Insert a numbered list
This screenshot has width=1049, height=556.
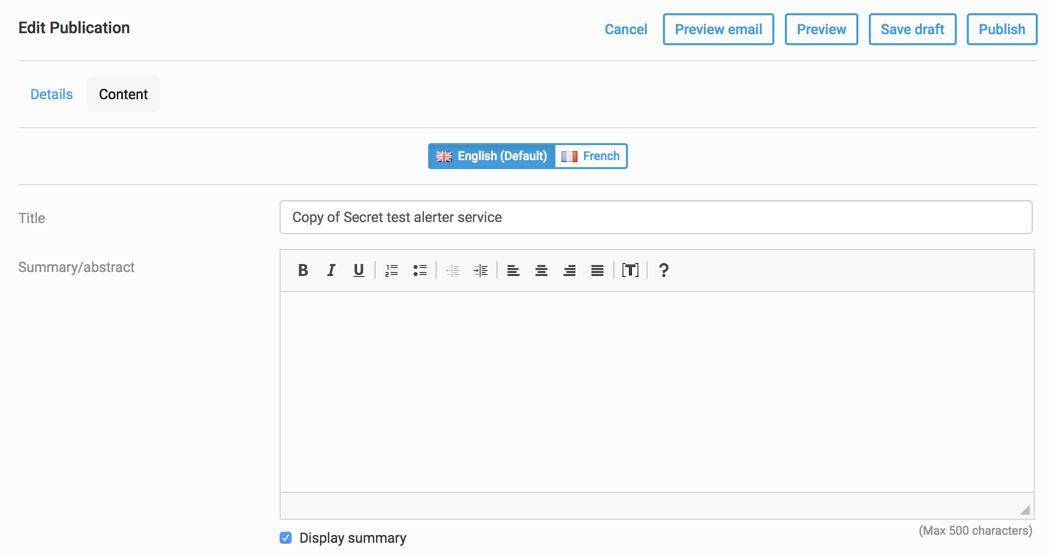point(391,270)
